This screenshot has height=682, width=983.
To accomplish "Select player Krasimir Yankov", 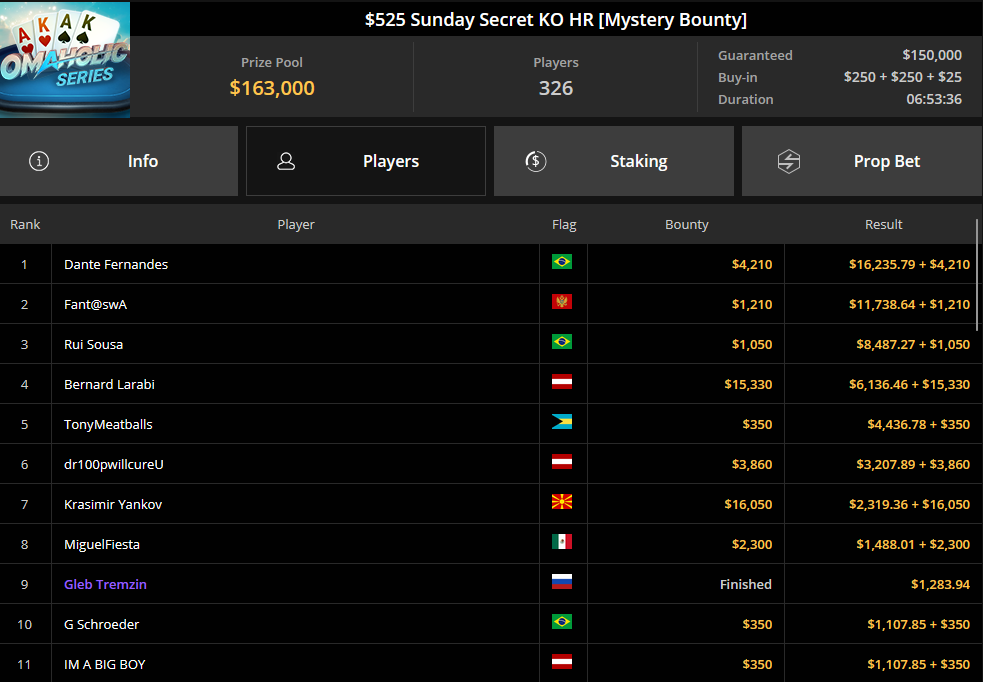I will tap(113, 505).
